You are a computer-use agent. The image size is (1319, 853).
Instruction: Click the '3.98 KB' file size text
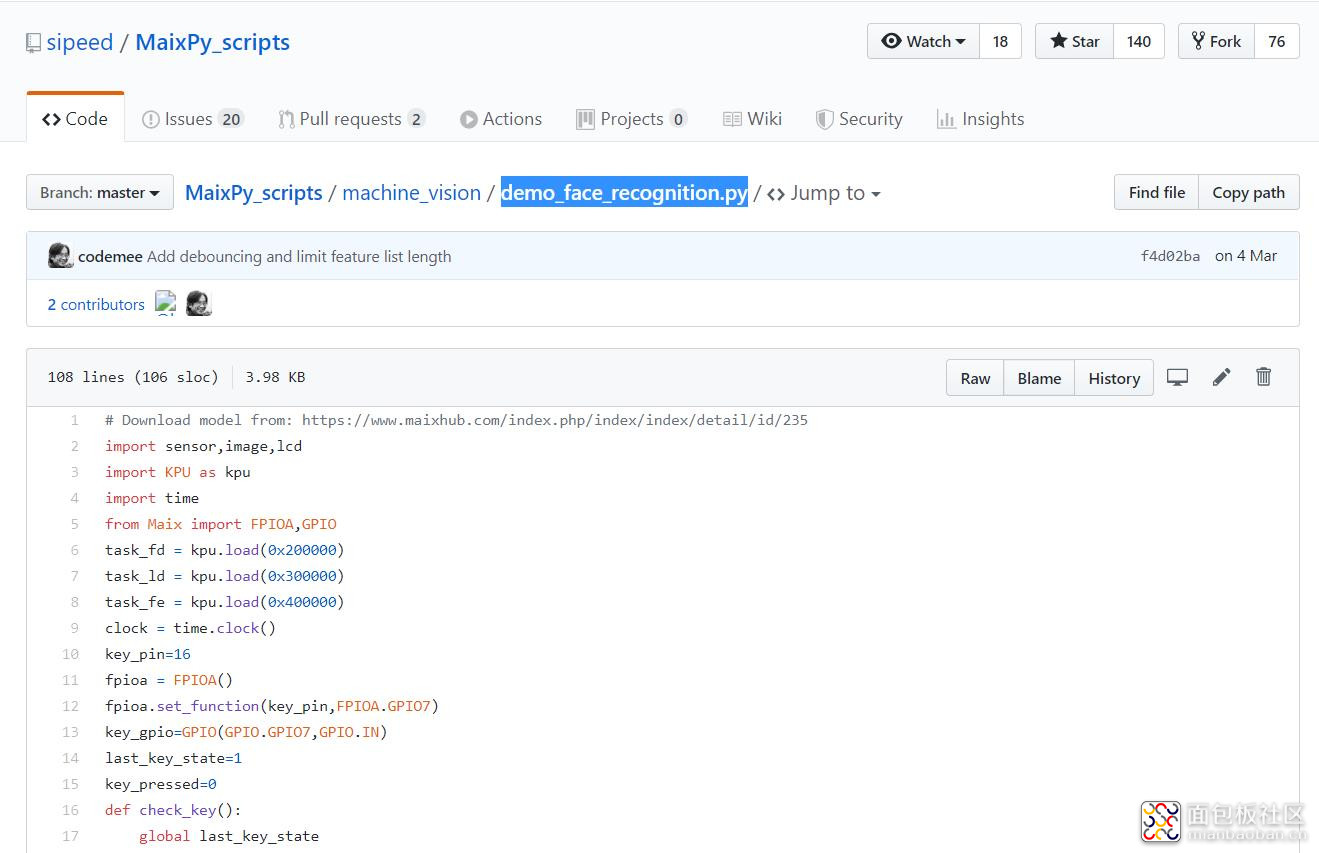pyautogui.click(x=275, y=377)
